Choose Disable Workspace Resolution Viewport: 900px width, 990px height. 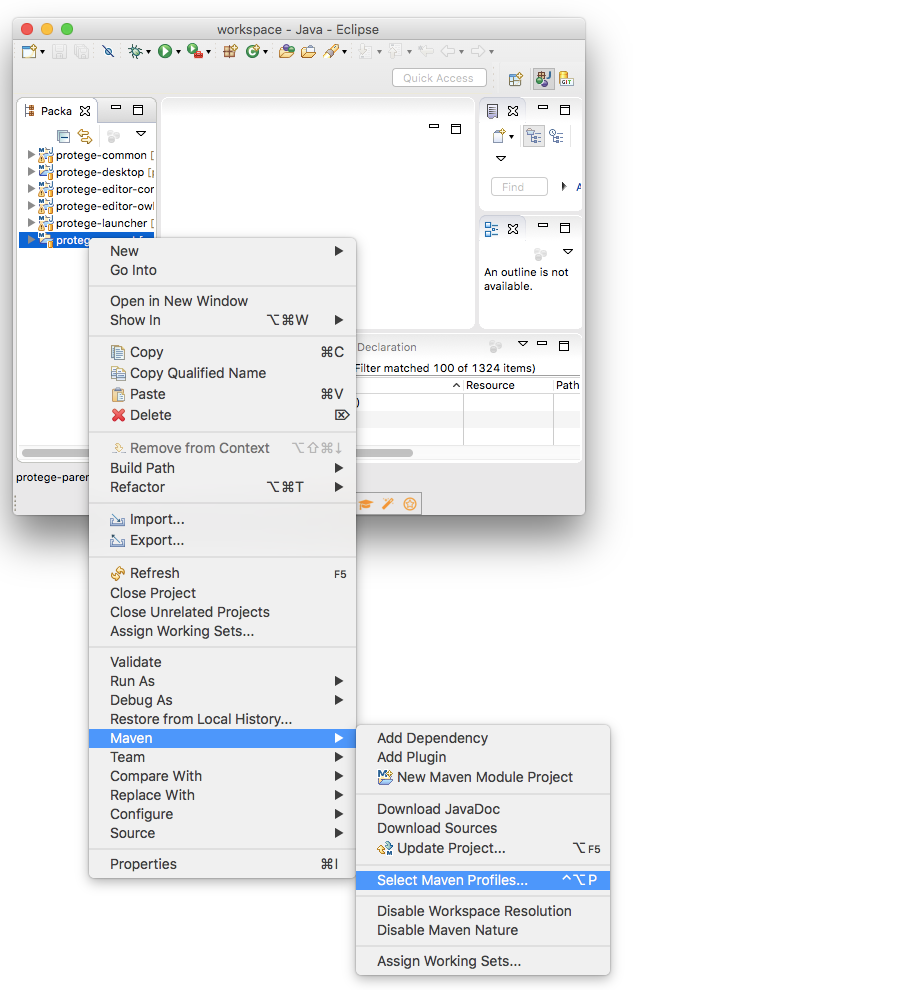pos(483,911)
